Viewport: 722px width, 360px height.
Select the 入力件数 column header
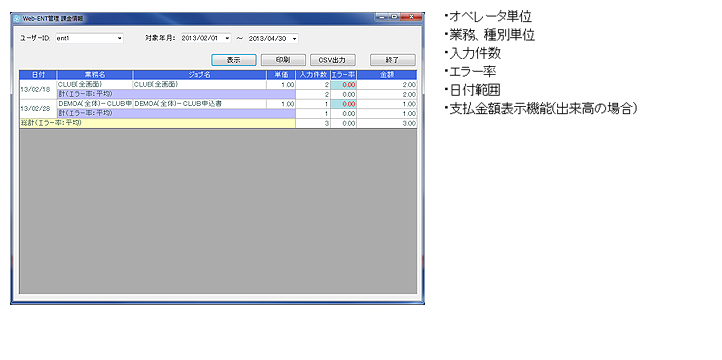(313, 75)
